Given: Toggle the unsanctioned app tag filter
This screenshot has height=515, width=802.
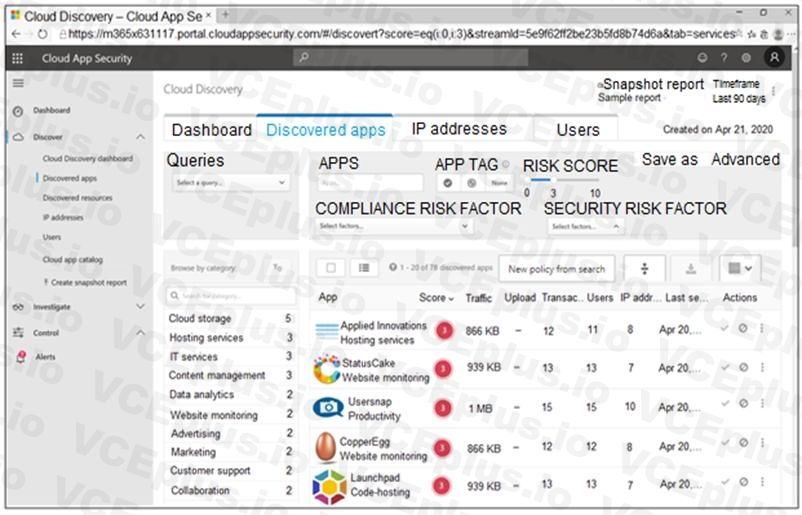Looking at the screenshot, I should pyautogui.click(x=472, y=183).
